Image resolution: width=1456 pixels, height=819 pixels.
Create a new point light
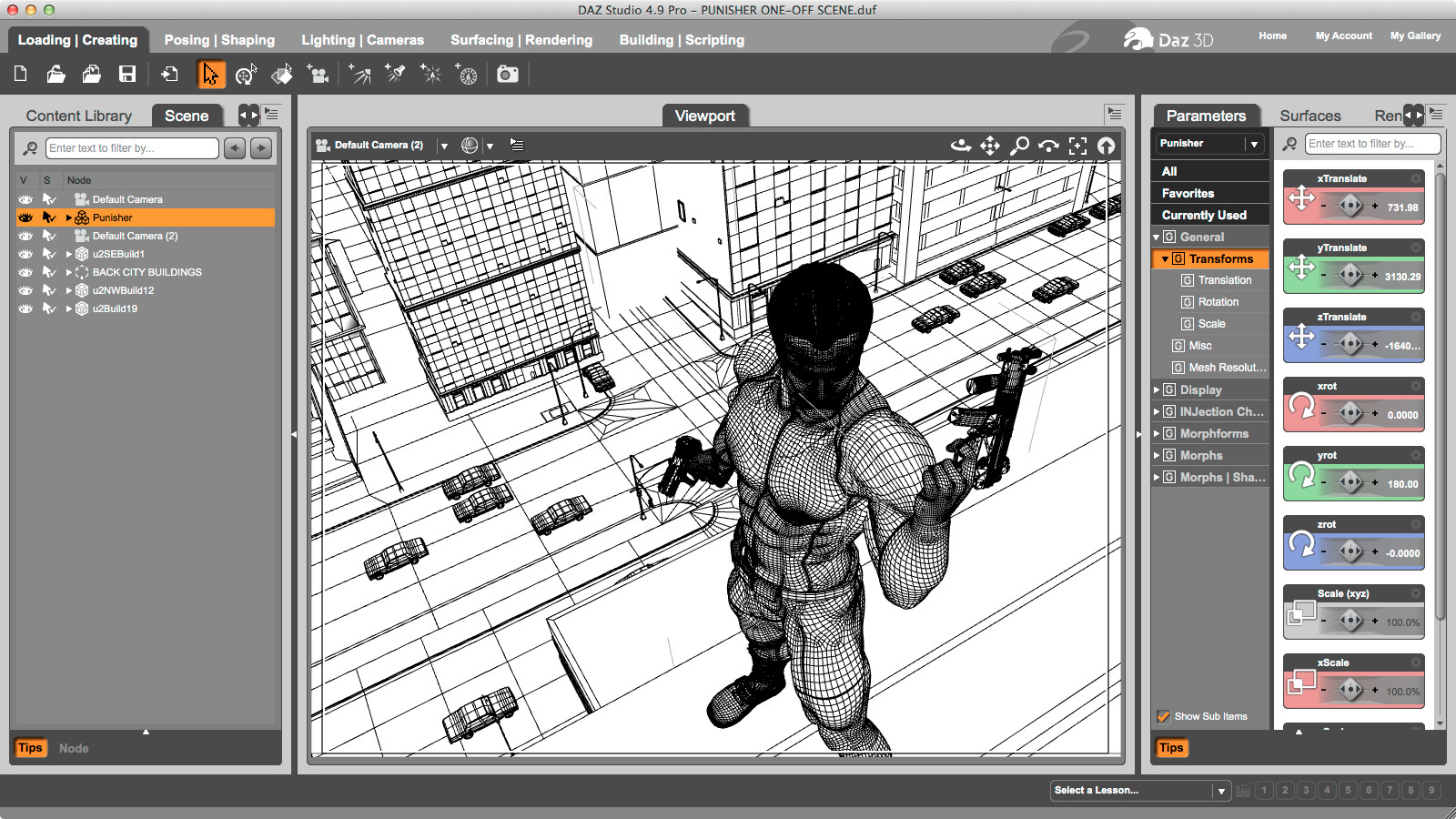tap(430, 74)
